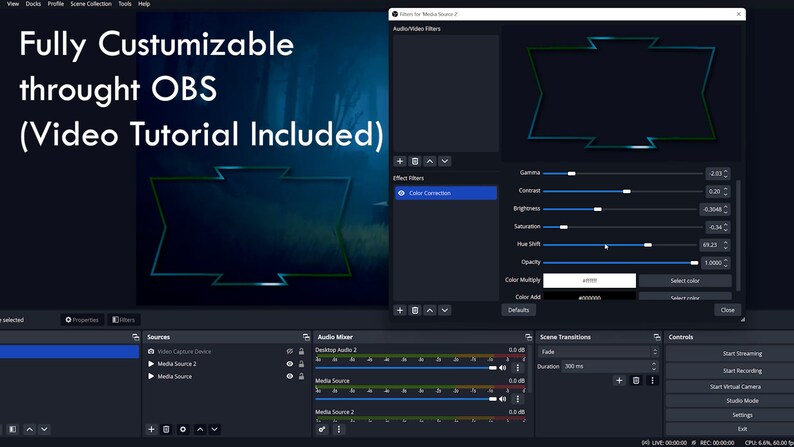Move selected source up

pyautogui.click(x=200, y=429)
